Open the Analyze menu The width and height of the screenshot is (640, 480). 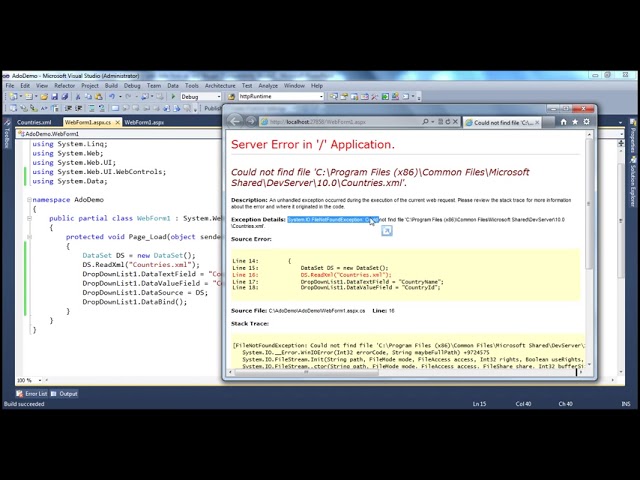click(x=268, y=86)
